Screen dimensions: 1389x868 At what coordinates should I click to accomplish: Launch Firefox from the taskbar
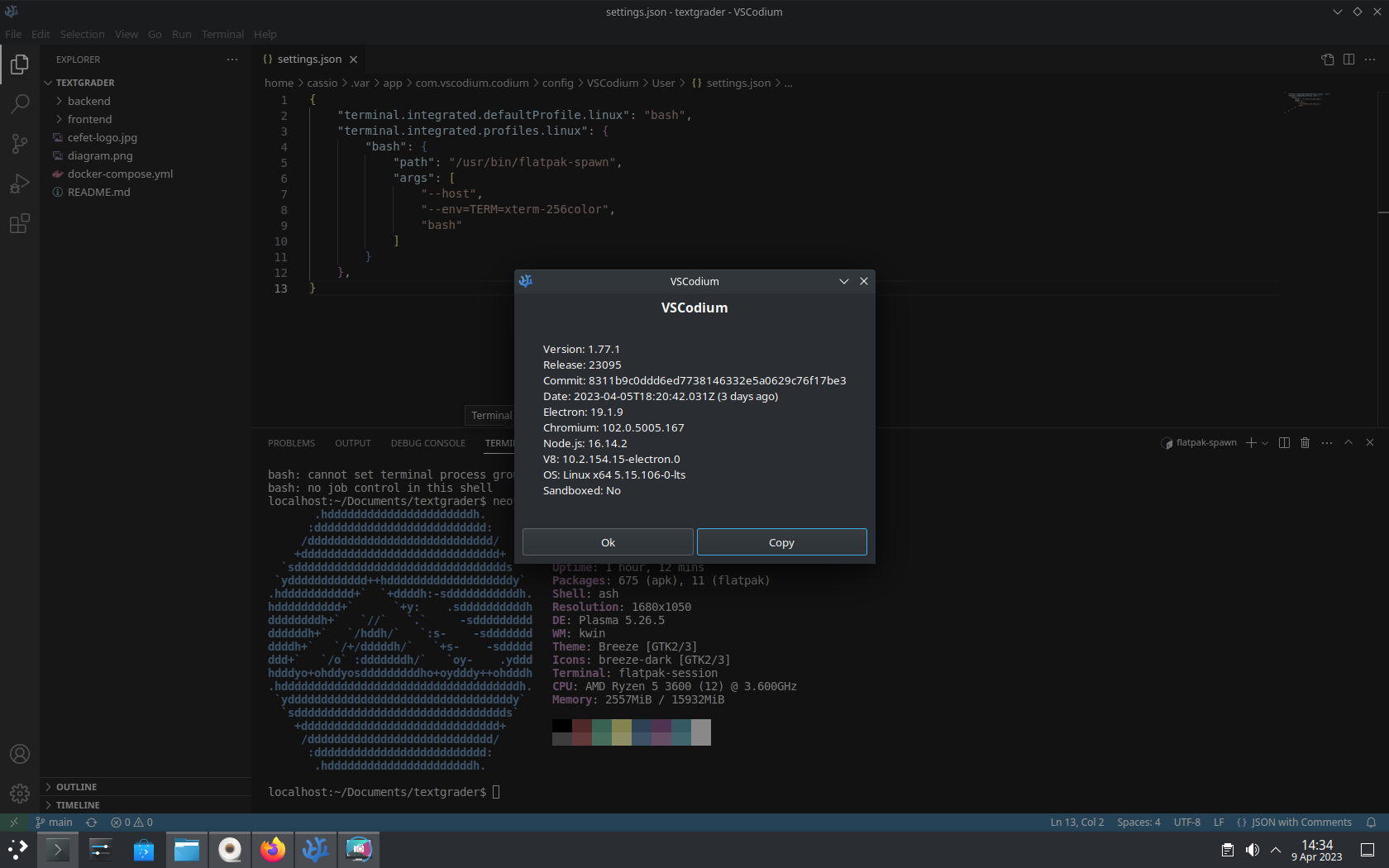pos(273,849)
